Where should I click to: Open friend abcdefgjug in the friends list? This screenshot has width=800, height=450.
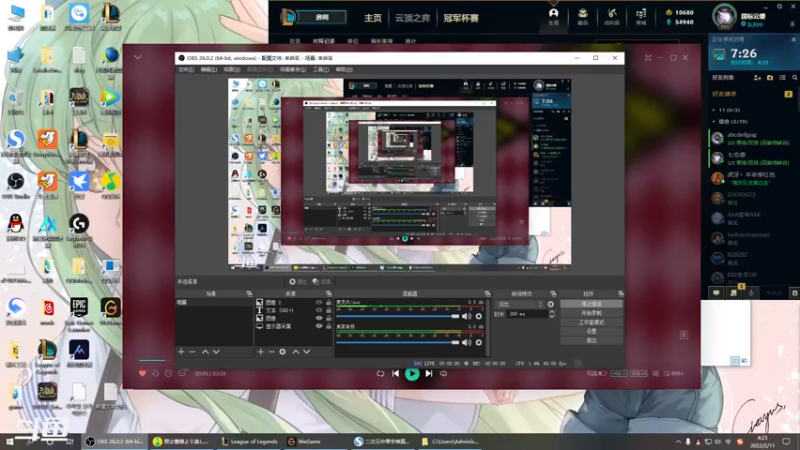pos(750,138)
